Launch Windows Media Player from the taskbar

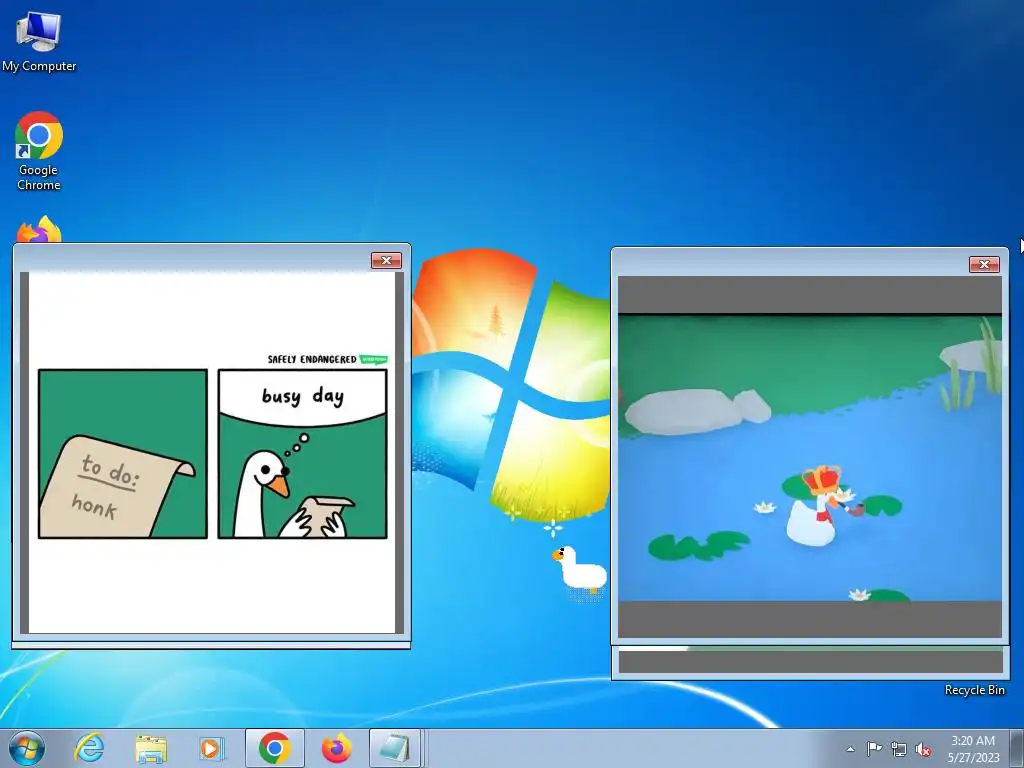pos(212,748)
